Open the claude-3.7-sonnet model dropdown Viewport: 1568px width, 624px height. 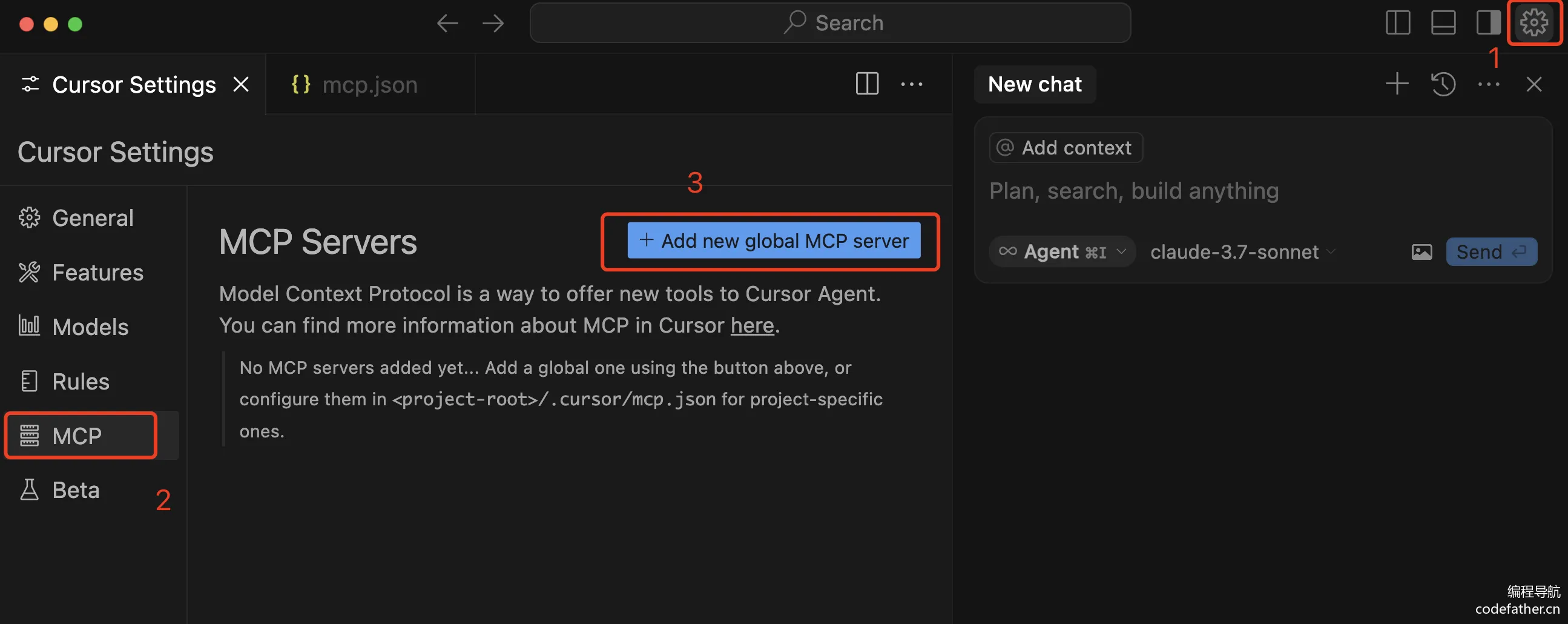coord(1243,251)
